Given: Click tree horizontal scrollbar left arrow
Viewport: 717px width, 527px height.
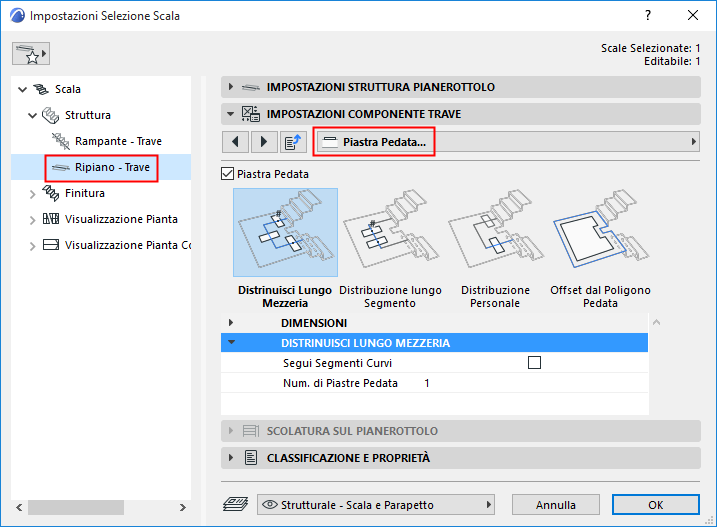Looking at the screenshot, I should (x=19, y=507).
